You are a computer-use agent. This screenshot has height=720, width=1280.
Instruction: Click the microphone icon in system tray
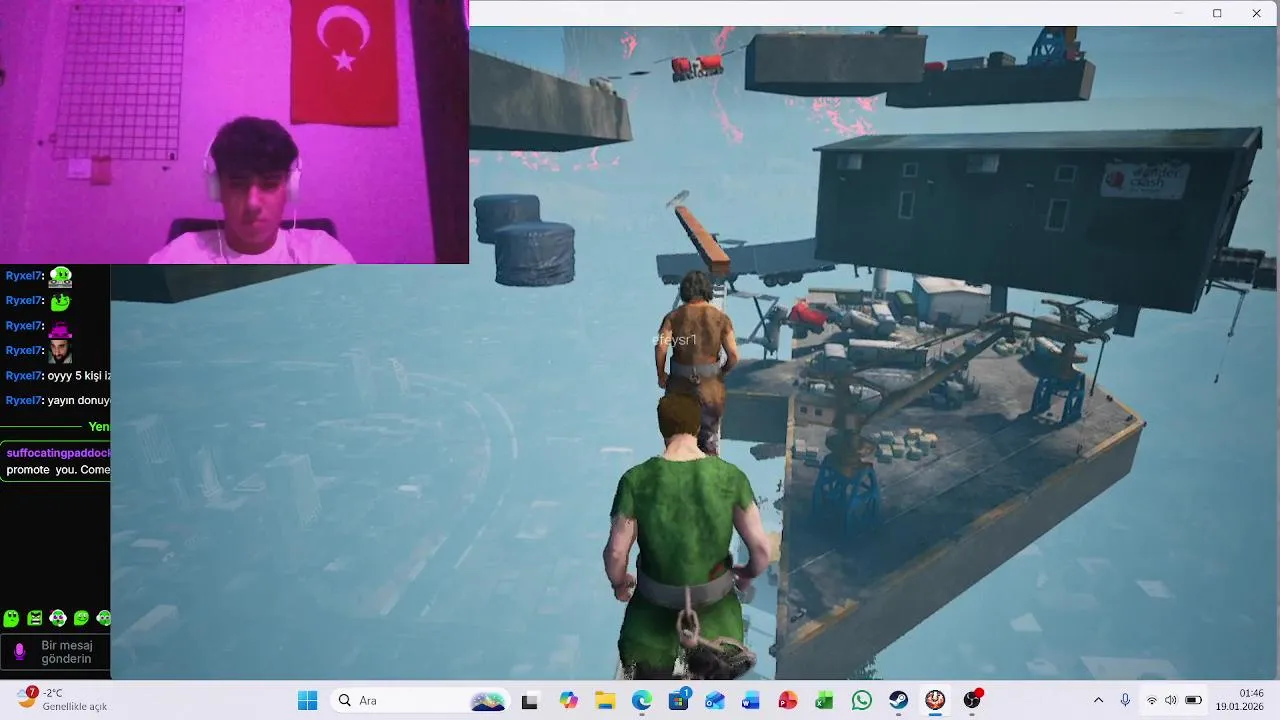pyautogui.click(x=1125, y=700)
